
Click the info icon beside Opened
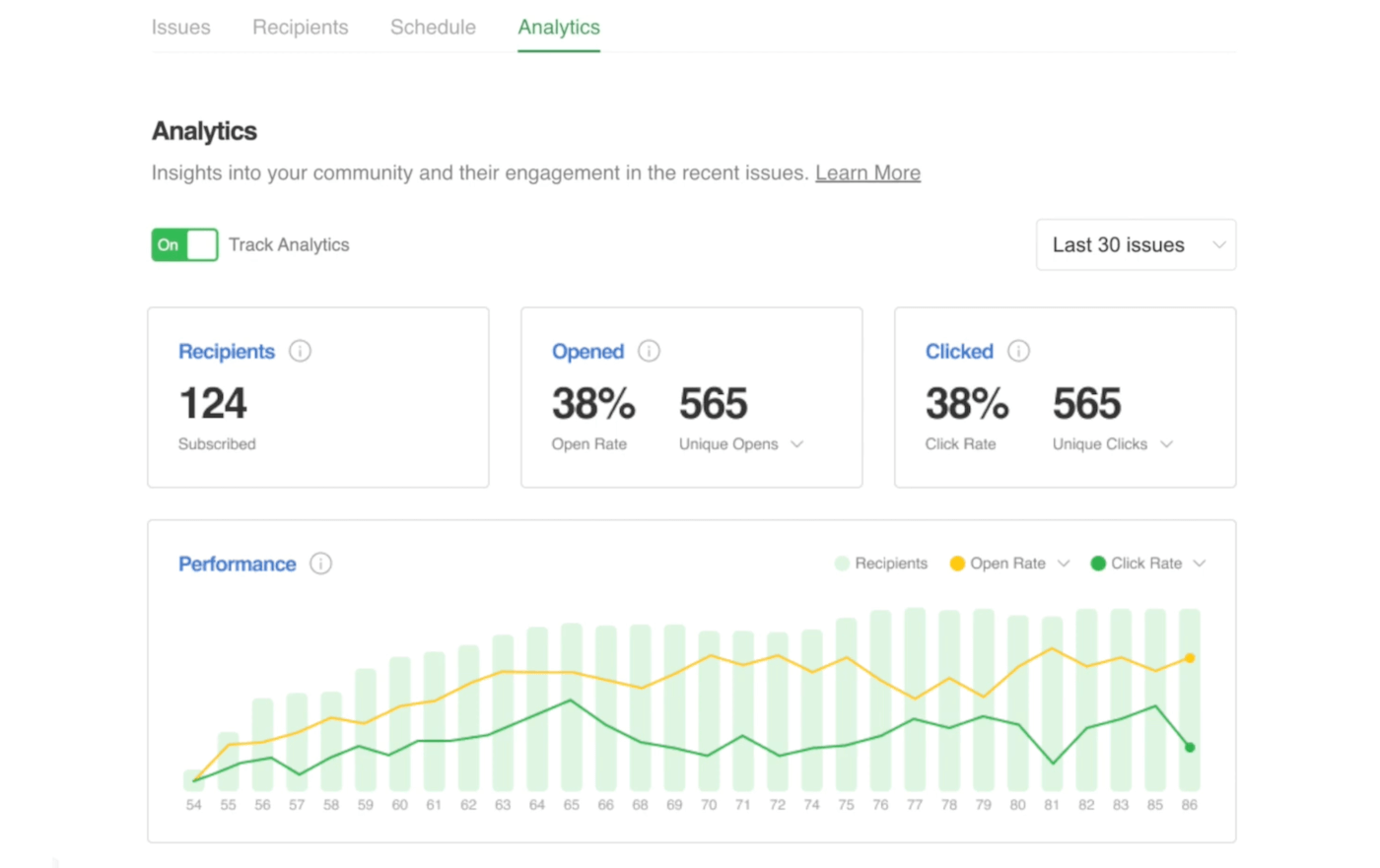649,351
